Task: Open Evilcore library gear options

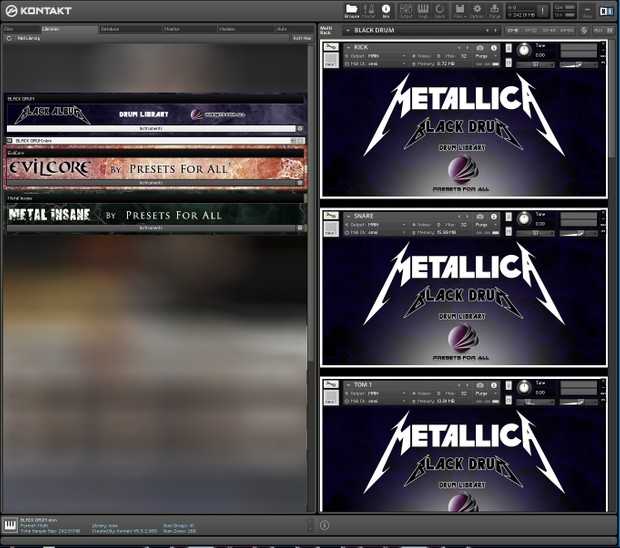Action: click(300, 183)
